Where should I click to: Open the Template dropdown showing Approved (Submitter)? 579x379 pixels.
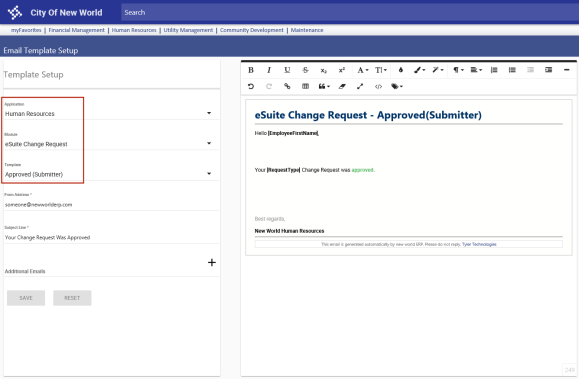pyautogui.click(x=111, y=174)
